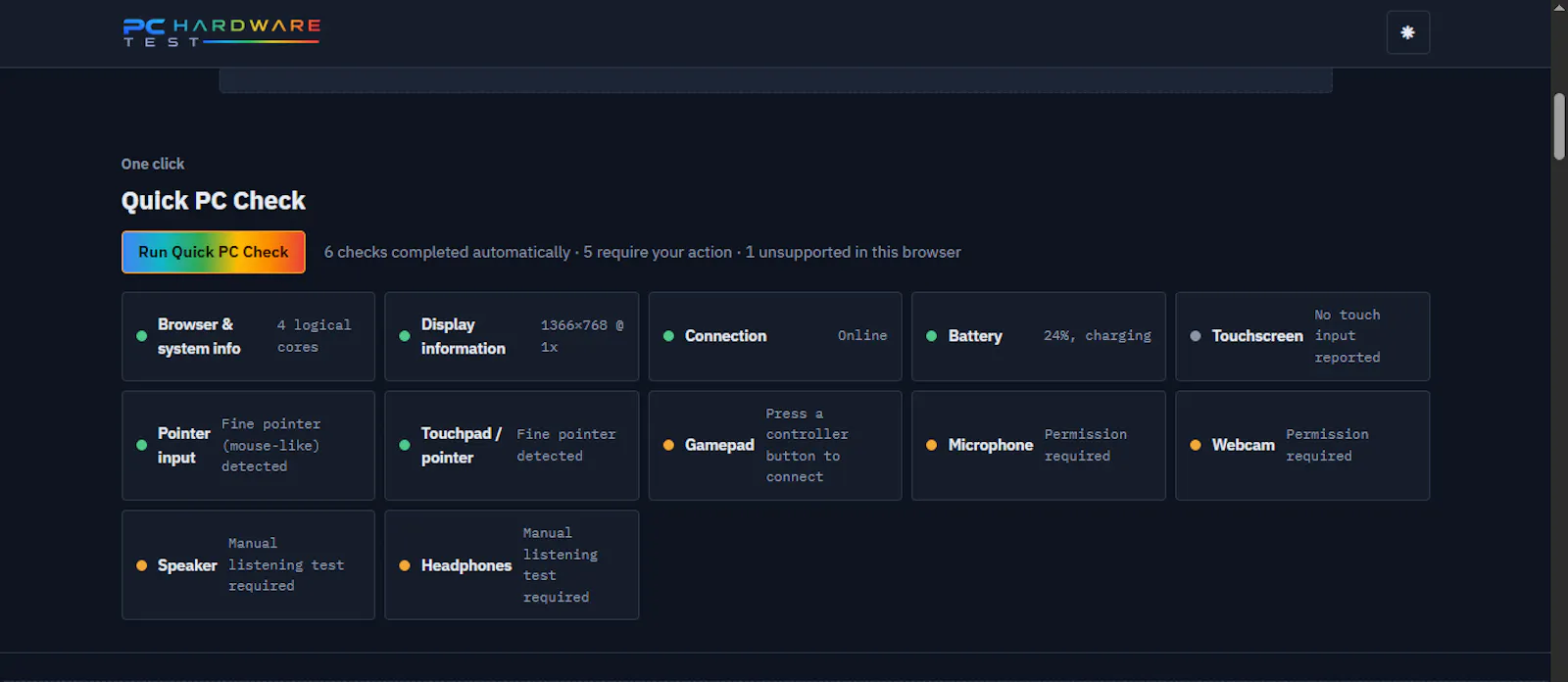Open the Speaker test card
The width and height of the screenshot is (1568, 682).
pyautogui.click(x=248, y=564)
